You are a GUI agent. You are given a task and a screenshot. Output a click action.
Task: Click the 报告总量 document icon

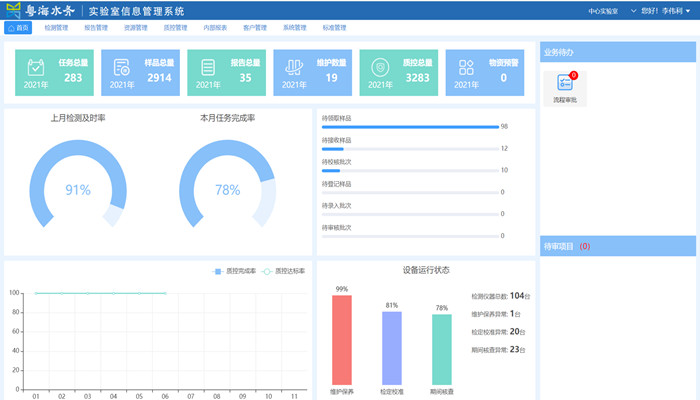(x=208, y=68)
